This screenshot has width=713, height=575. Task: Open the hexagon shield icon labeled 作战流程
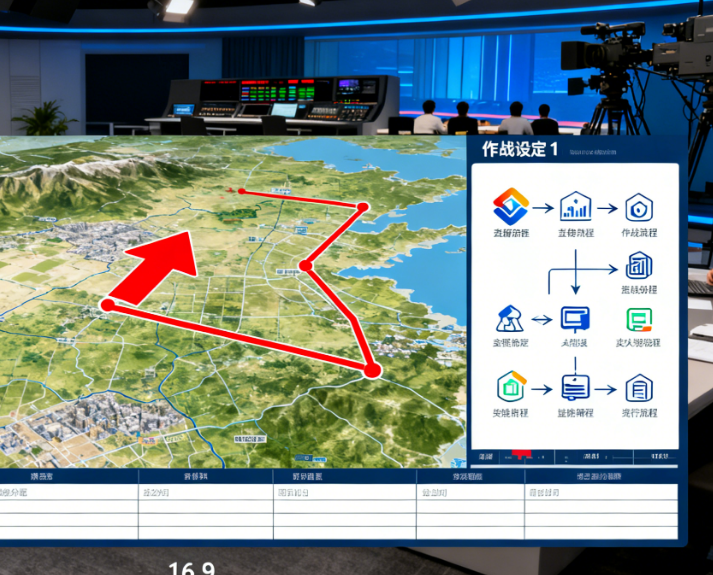point(639,208)
